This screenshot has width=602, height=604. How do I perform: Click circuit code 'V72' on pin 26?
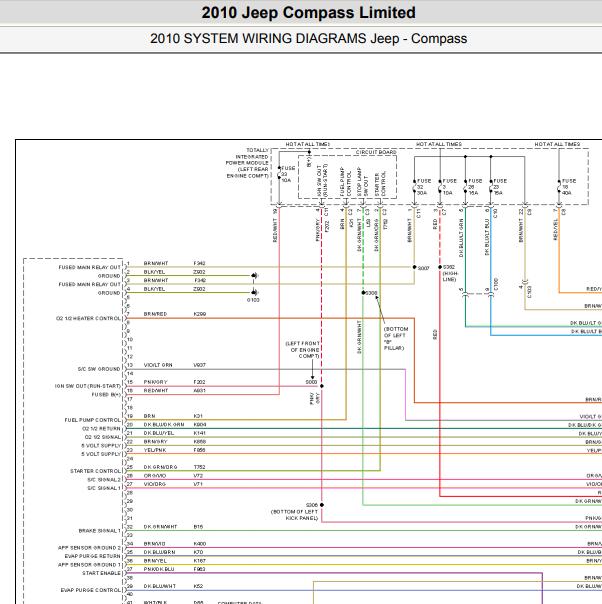coord(198,475)
